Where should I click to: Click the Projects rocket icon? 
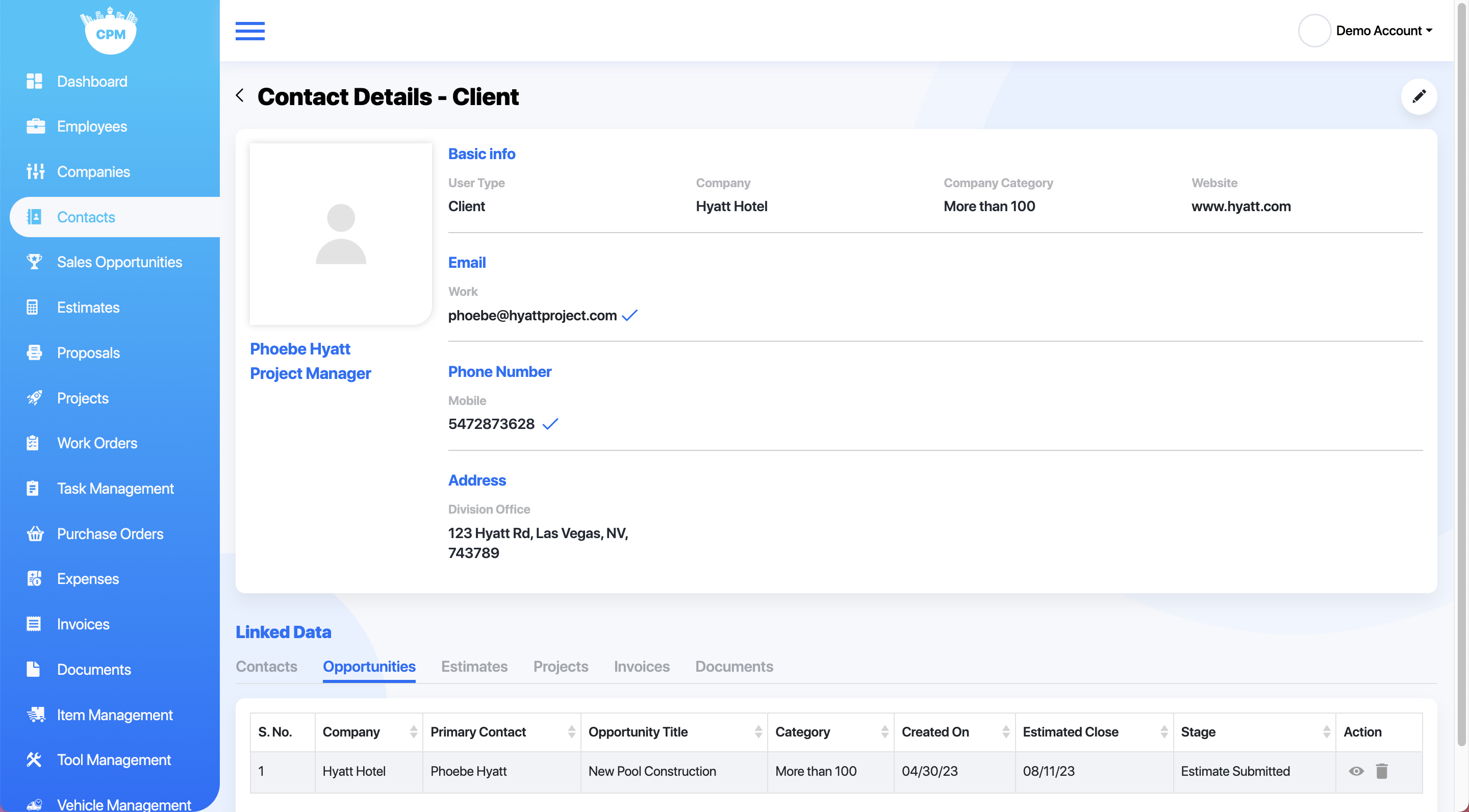34,398
